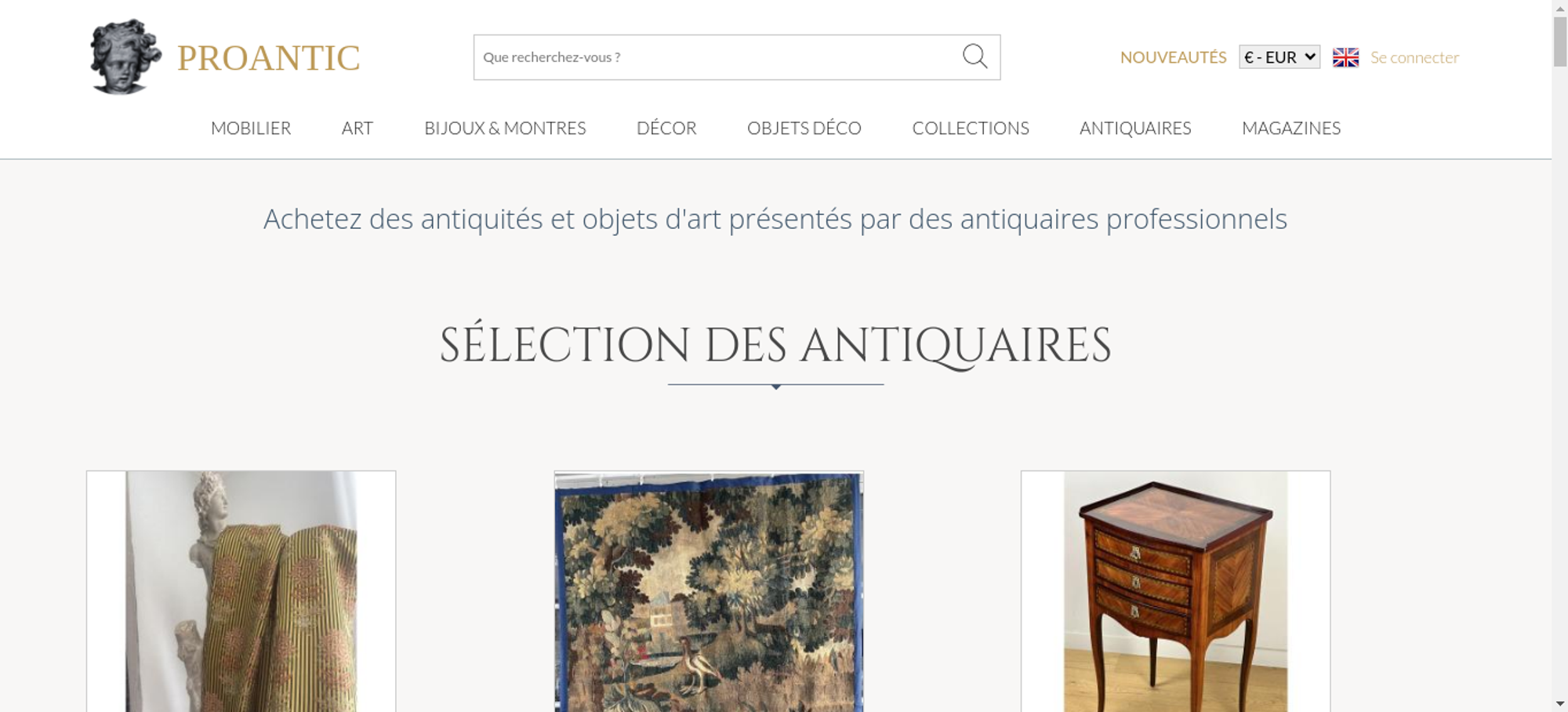This screenshot has height=712, width=1568.
Task: Open the BIJOUX & MONTRES menu
Action: pos(505,128)
